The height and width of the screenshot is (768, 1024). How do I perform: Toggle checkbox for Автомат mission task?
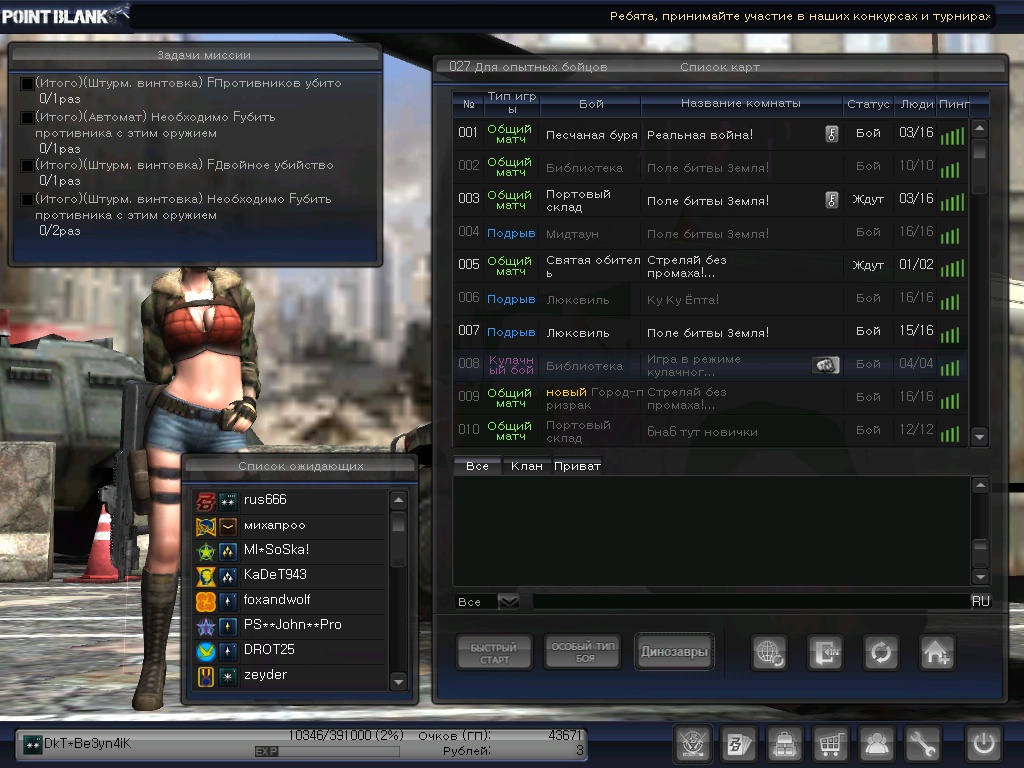[27, 118]
